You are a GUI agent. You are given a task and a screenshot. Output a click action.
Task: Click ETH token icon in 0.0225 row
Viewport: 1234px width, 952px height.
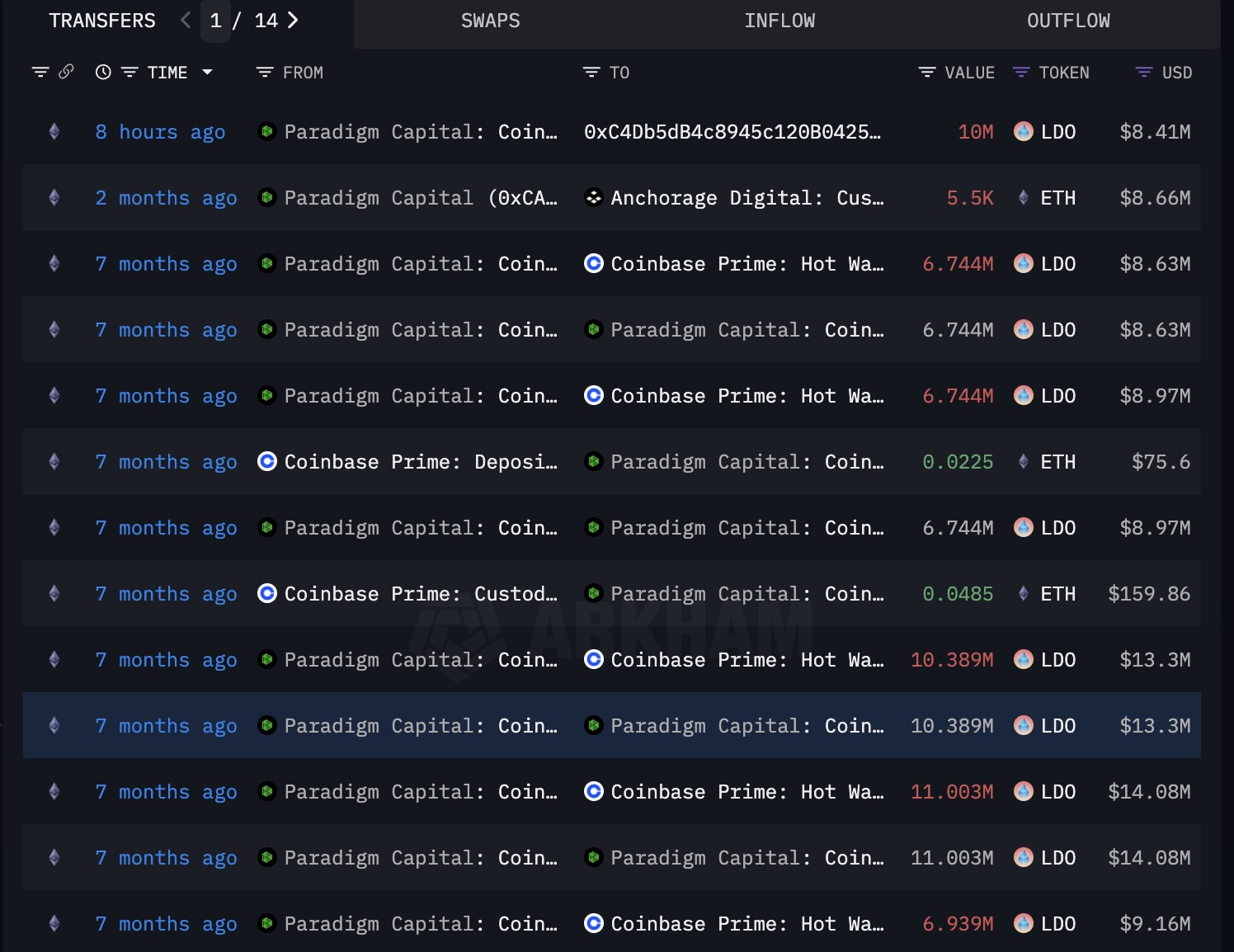(x=1023, y=461)
